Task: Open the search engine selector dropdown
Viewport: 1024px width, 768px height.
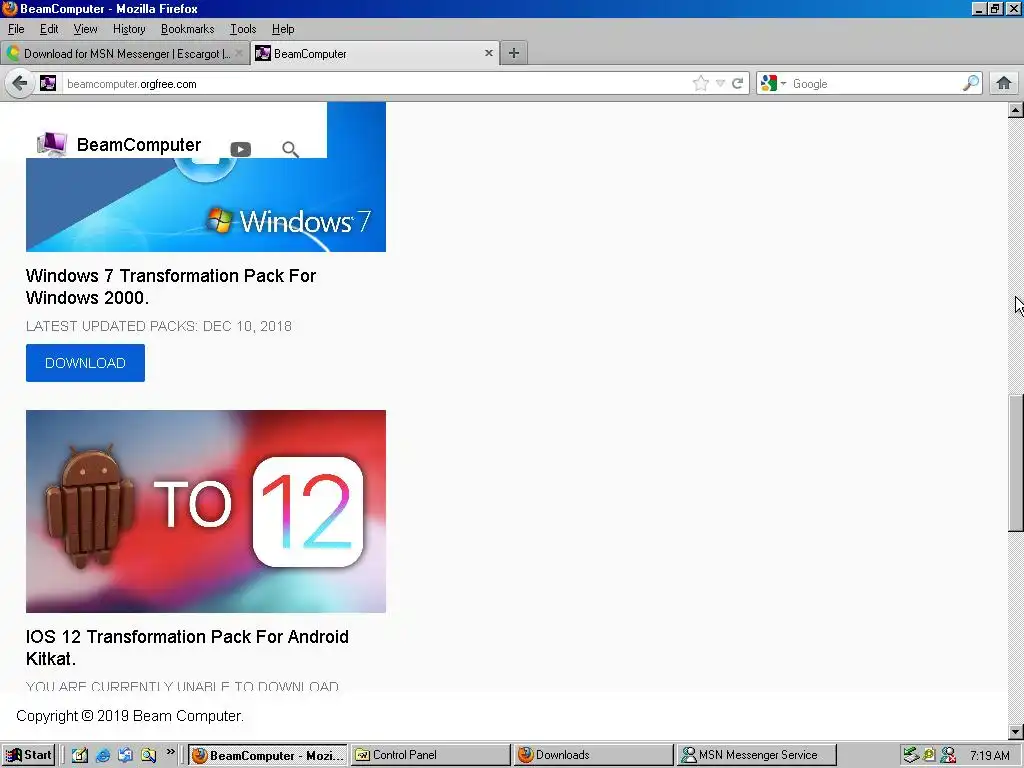Action: click(x=773, y=84)
